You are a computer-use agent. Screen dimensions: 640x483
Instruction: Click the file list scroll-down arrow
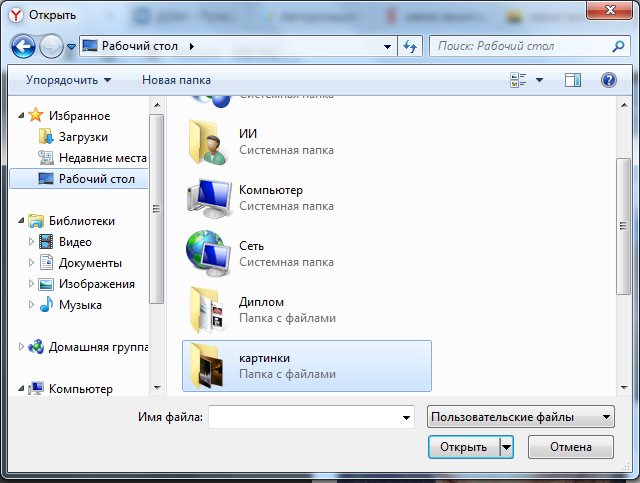tap(624, 387)
